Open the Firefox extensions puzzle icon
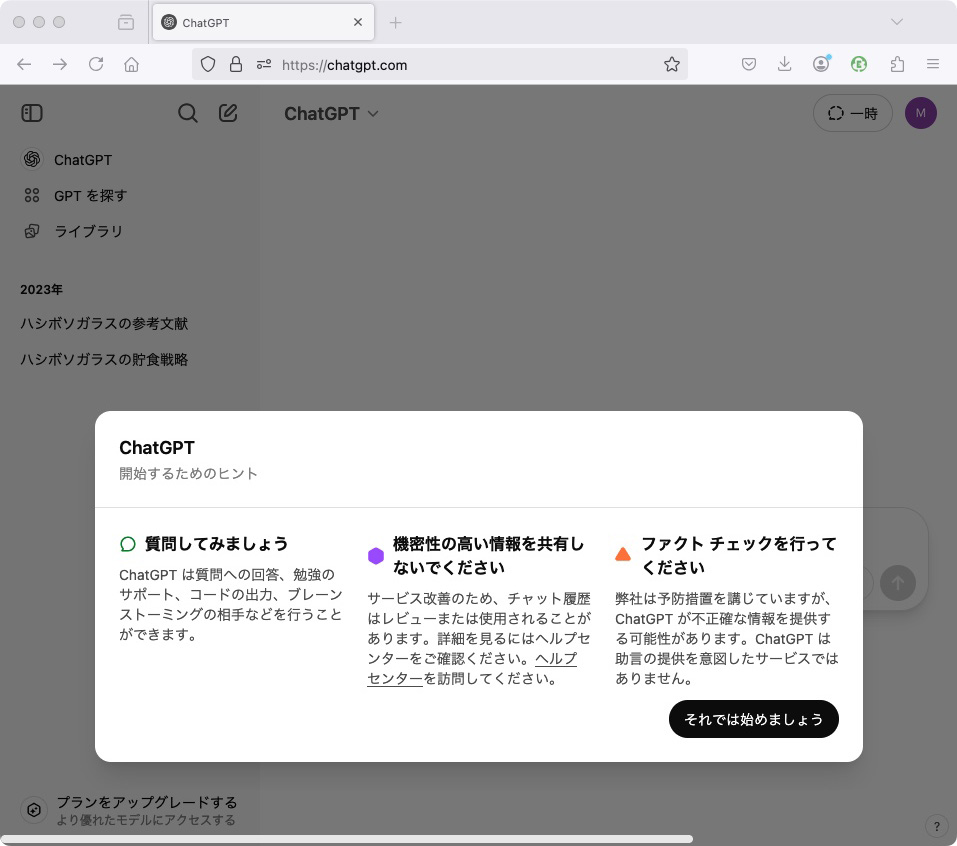Viewport: 957px width, 846px height. tap(897, 64)
